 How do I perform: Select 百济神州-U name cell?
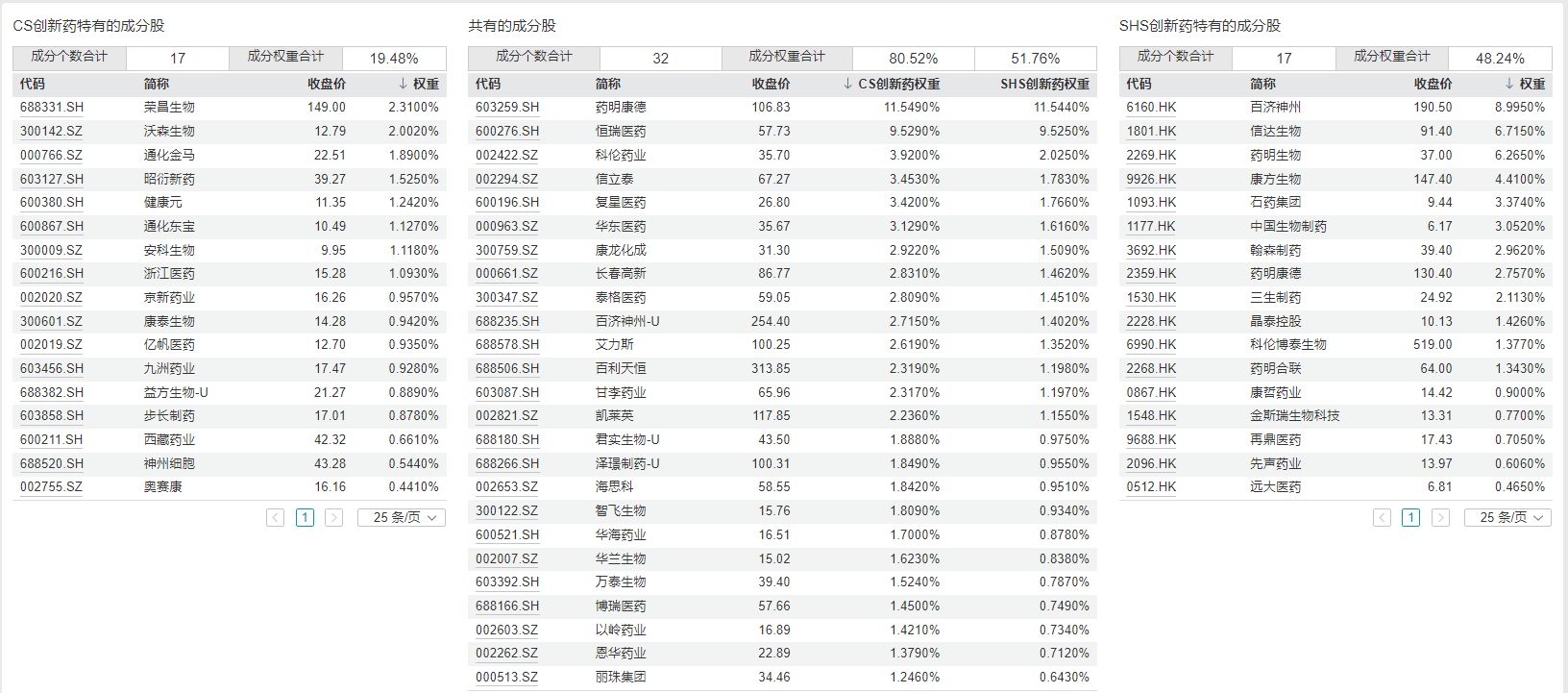[627, 321]
